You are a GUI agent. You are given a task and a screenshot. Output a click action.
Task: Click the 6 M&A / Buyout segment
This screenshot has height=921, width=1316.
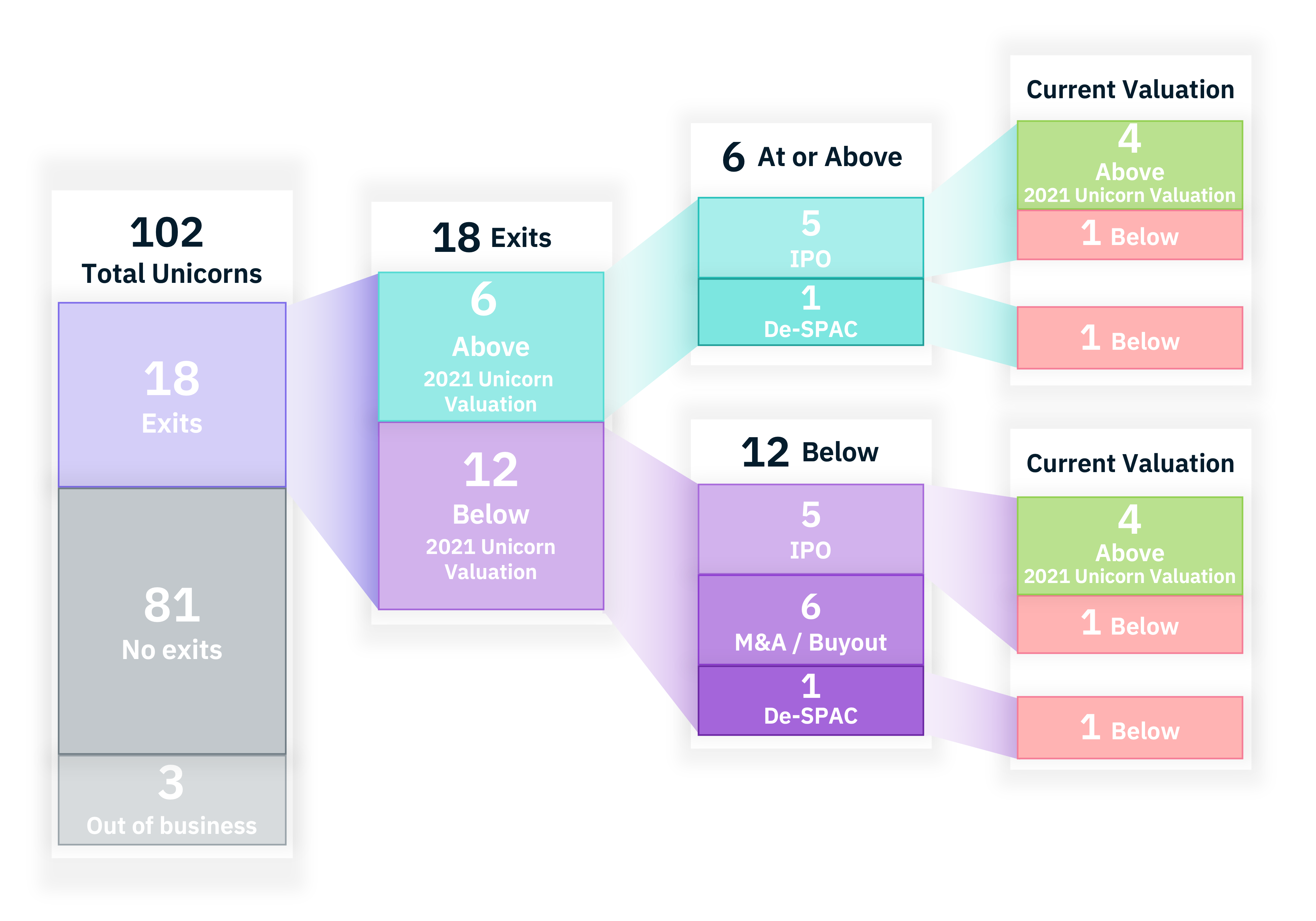click(811, 620)
